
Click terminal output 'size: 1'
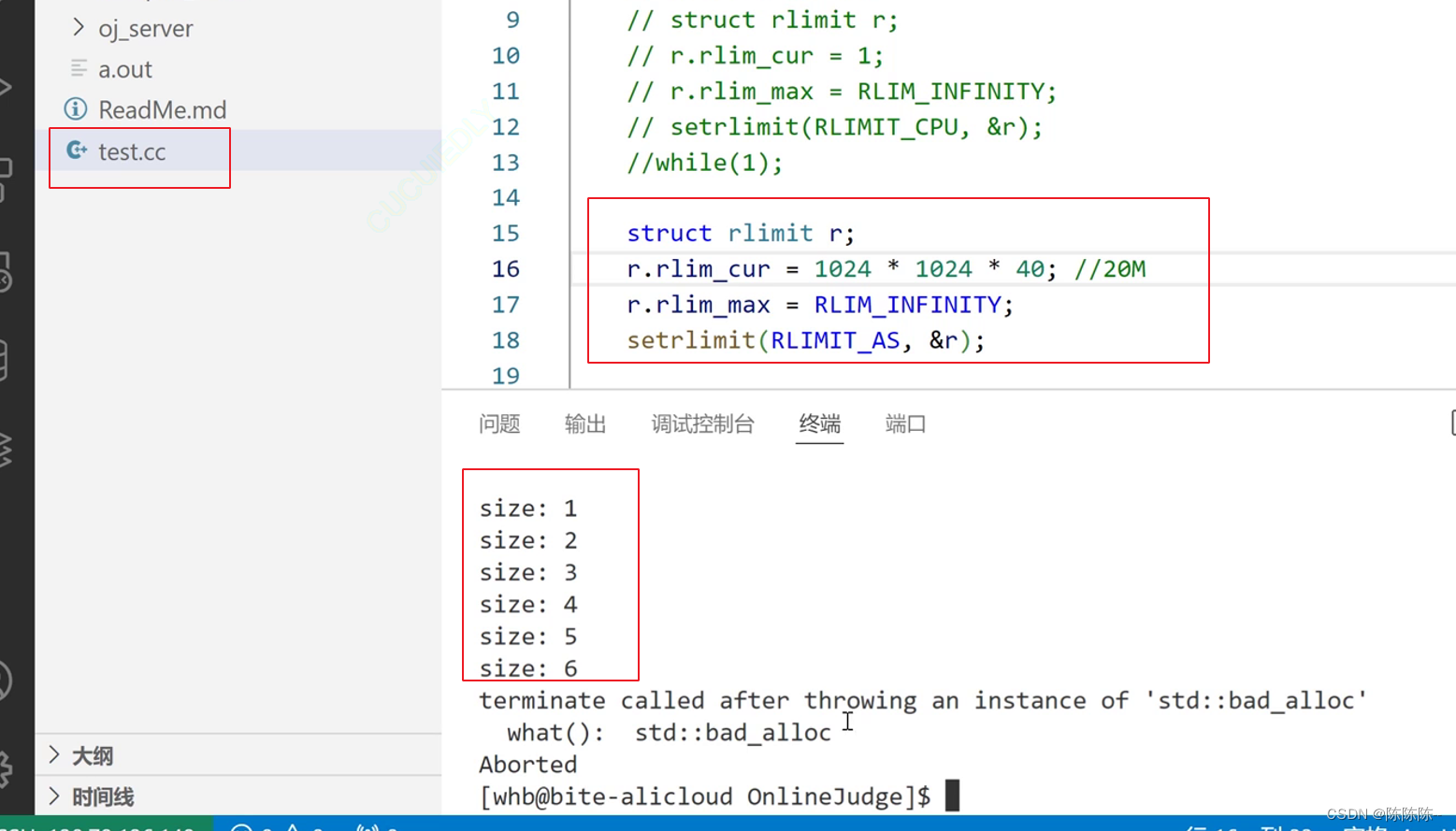[x=528, y=509]
